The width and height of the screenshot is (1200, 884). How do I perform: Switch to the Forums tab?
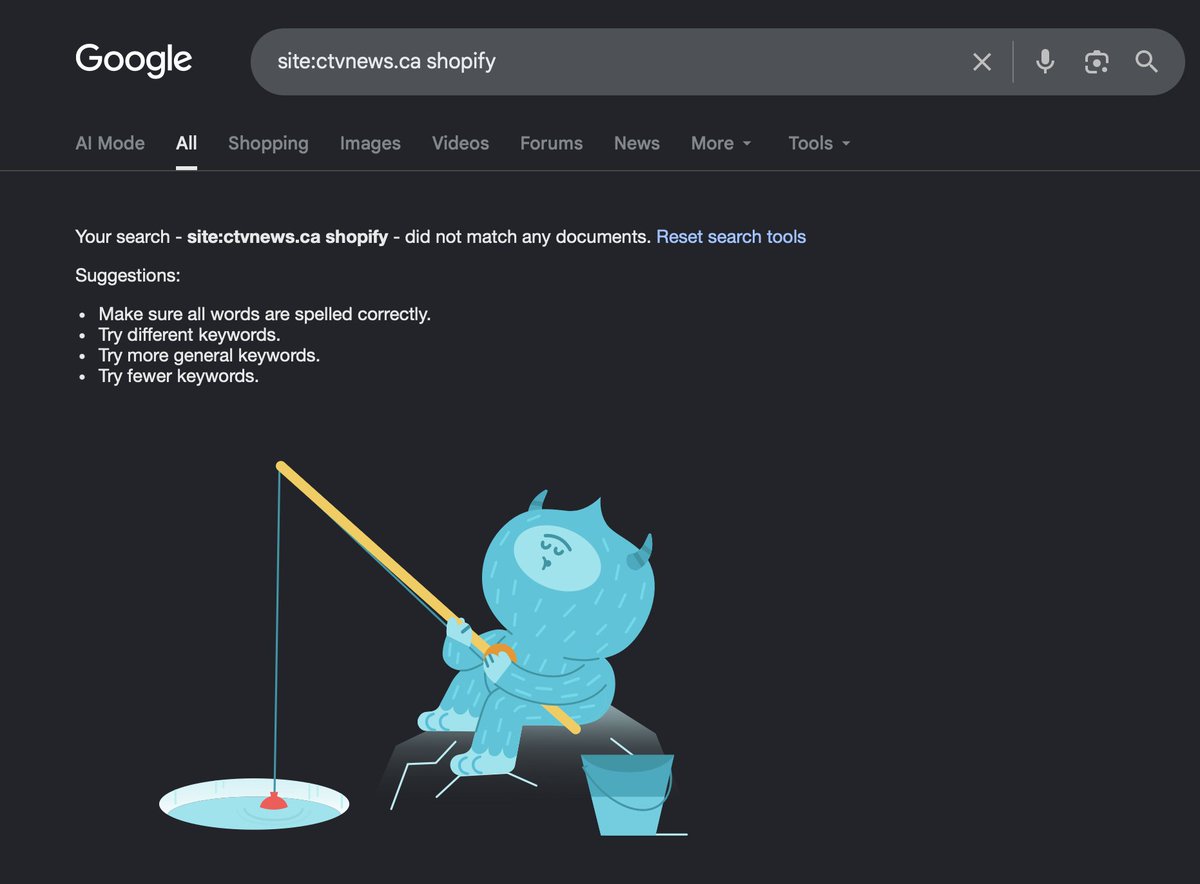click(x=551, y=143)
